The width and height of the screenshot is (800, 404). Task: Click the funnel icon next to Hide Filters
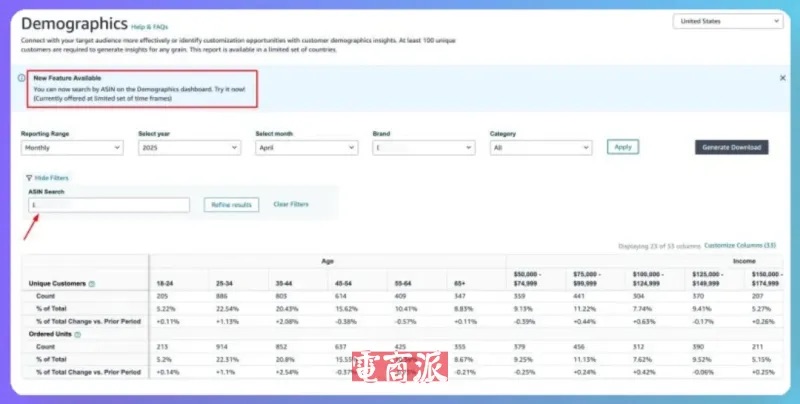click(x=29, y=178)
